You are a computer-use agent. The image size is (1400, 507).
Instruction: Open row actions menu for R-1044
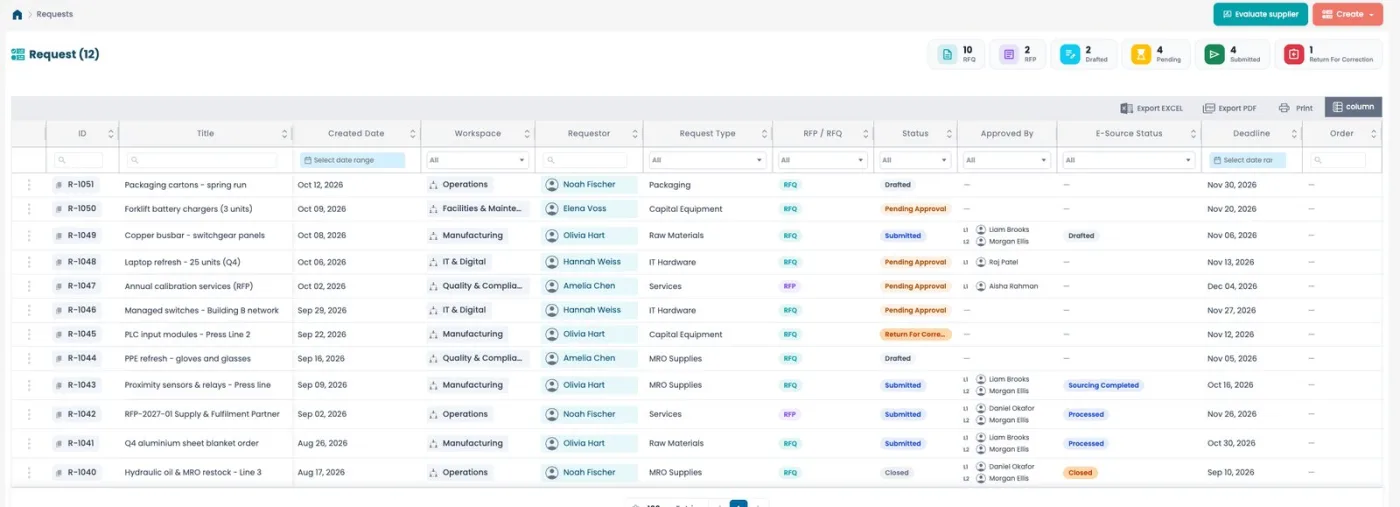[x=29, y=358]
